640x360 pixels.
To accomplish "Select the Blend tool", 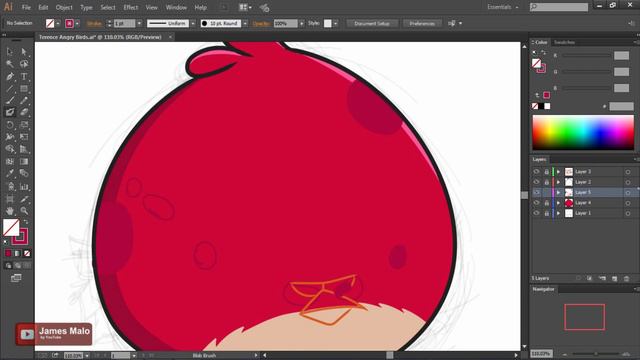I will coord(24,174).
